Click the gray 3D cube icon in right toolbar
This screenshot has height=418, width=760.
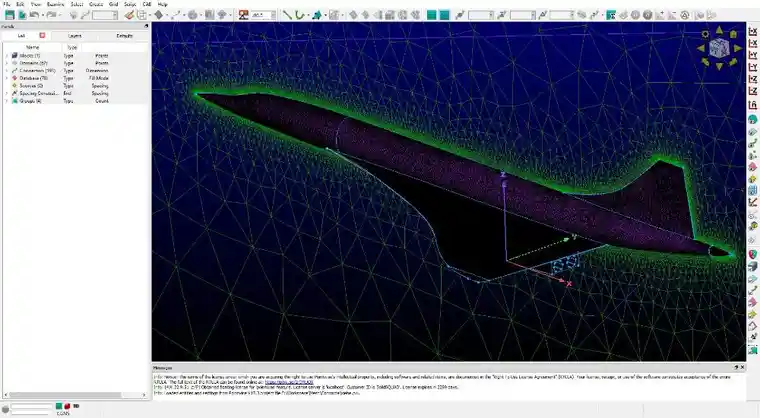point(753,266)
